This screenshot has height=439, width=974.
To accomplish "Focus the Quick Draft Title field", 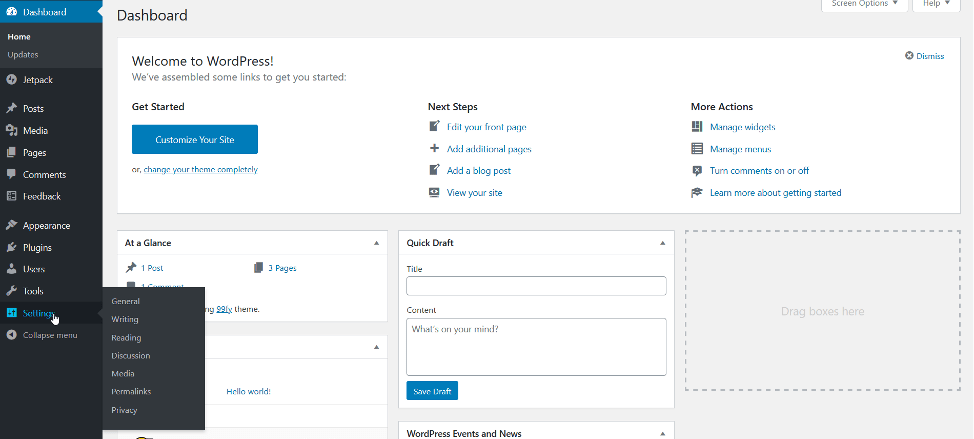I will click(x=536, y=286).
